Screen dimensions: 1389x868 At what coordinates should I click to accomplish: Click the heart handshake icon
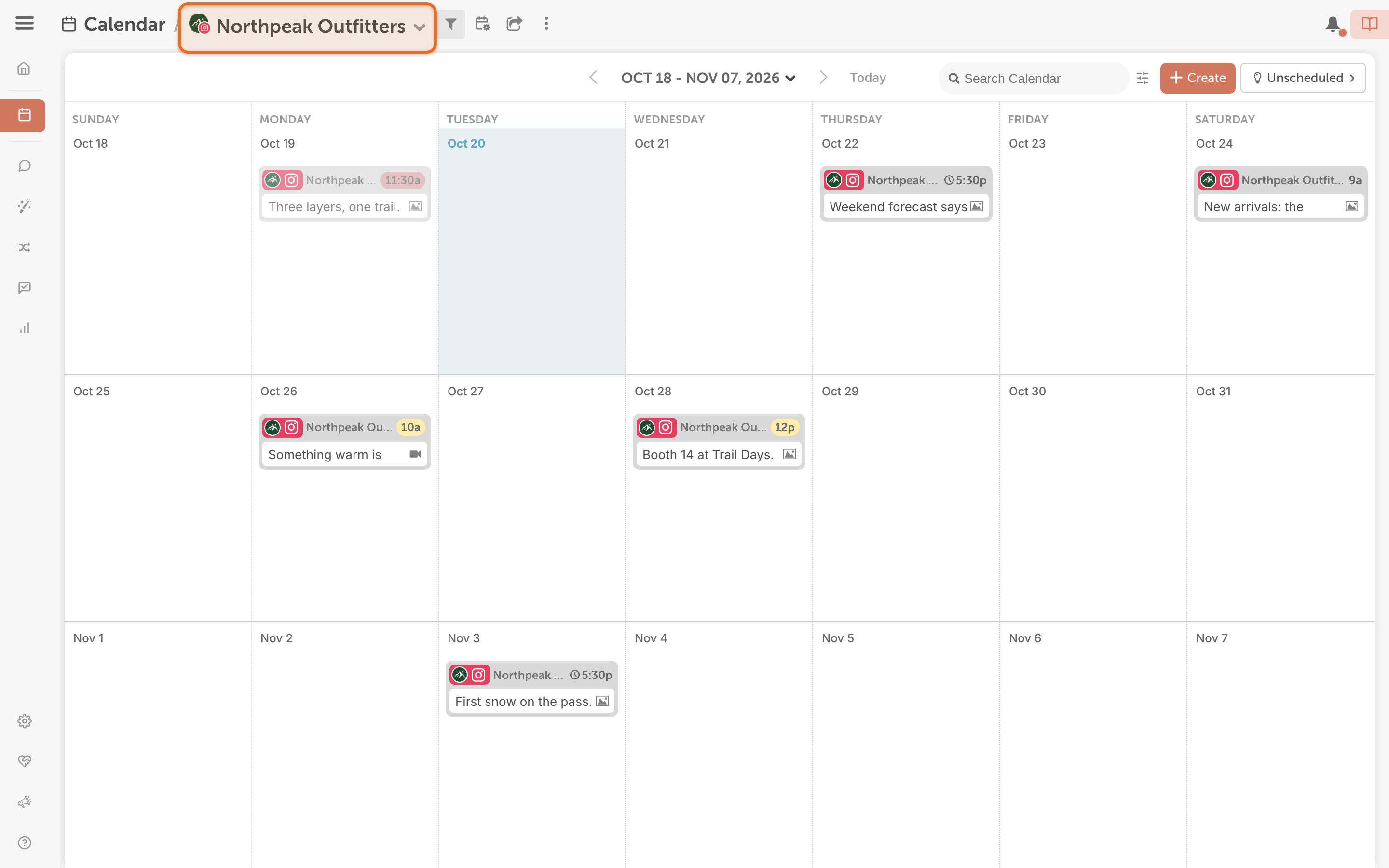[24, 761]
